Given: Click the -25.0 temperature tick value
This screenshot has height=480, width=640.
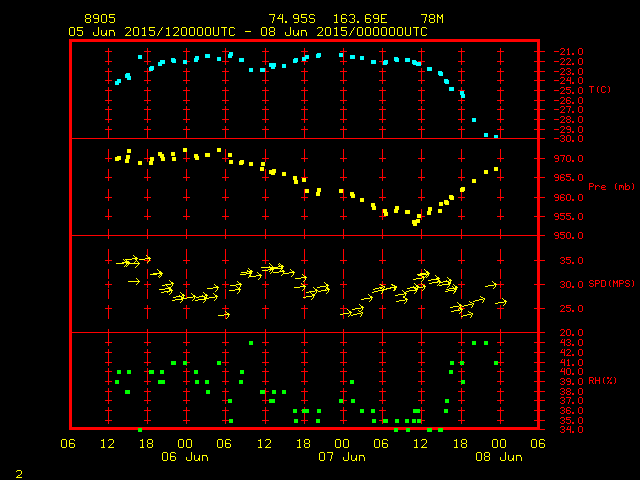Looking at the screenshot, I should 568,91.
